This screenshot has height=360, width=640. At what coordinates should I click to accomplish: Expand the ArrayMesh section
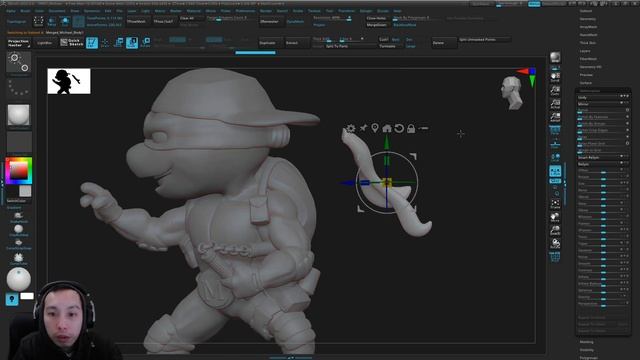click(x=588, y=27)
